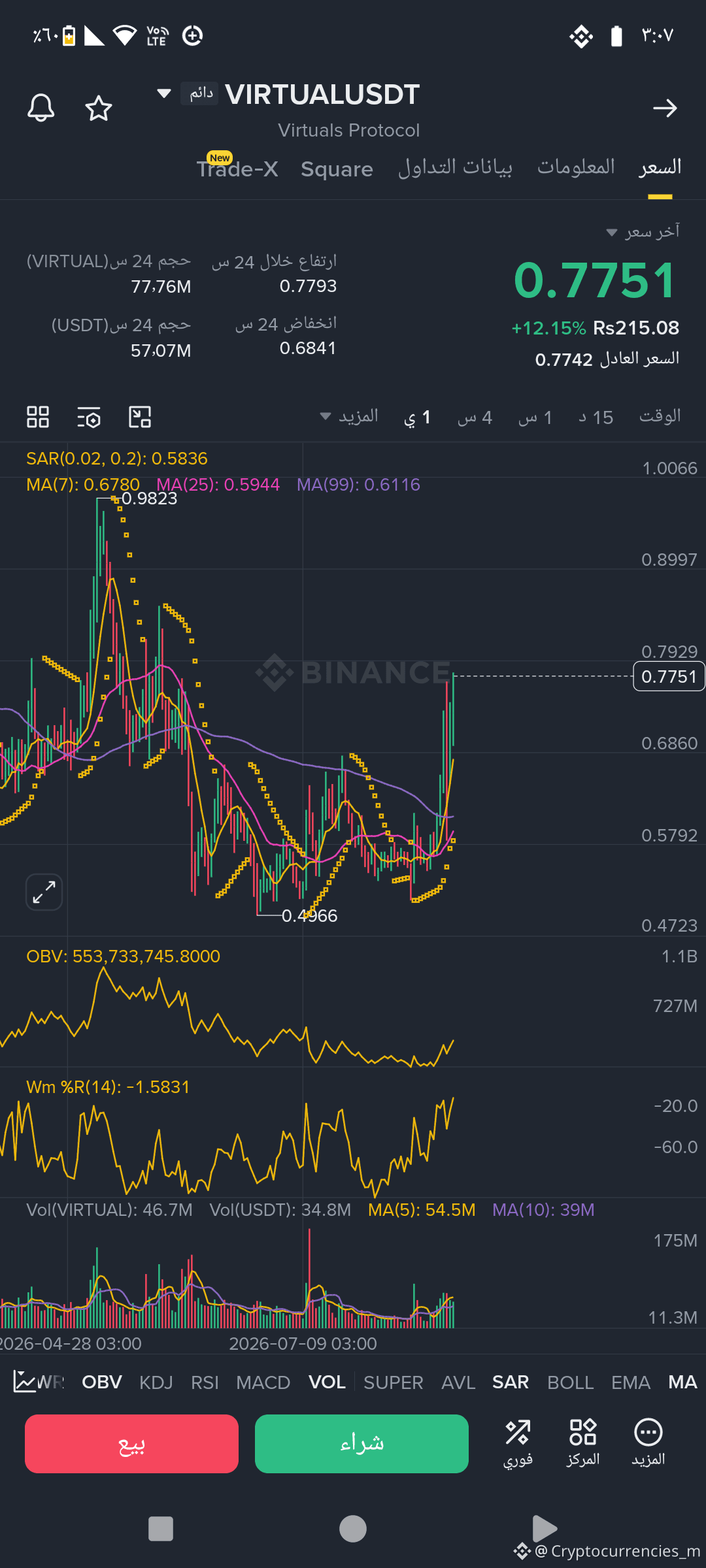Tap Android back triangle button
This screenshot has height=1568, width=706.
click(544, 1529)
